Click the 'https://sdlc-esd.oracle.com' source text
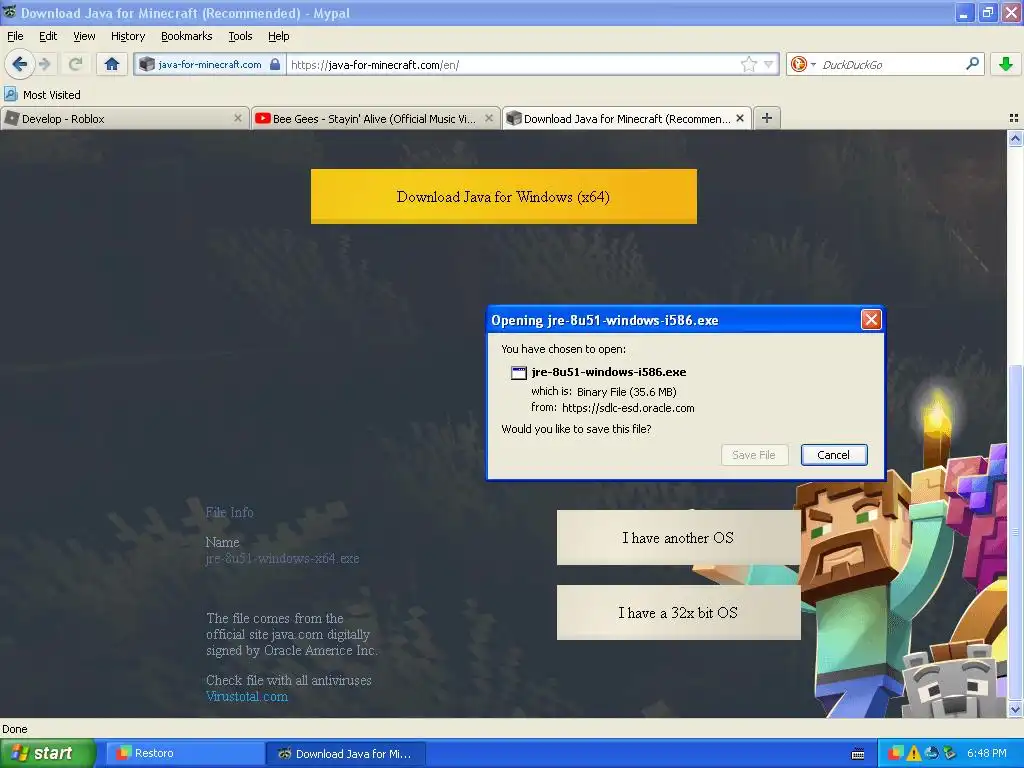 (x=628, y=408)
